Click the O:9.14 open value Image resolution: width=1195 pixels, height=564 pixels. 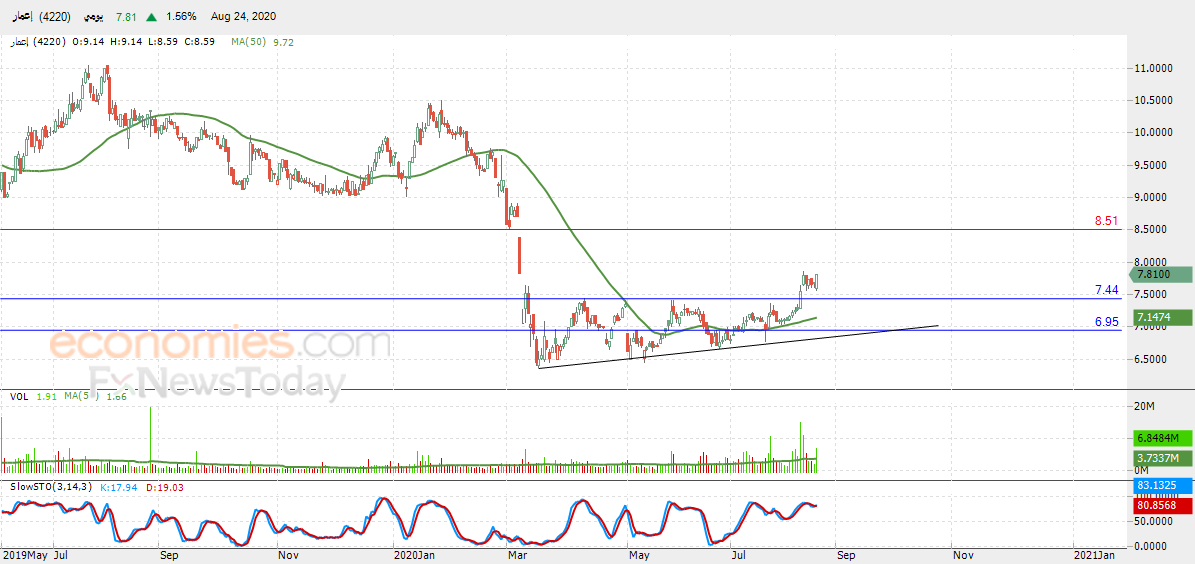coord(87,42)
